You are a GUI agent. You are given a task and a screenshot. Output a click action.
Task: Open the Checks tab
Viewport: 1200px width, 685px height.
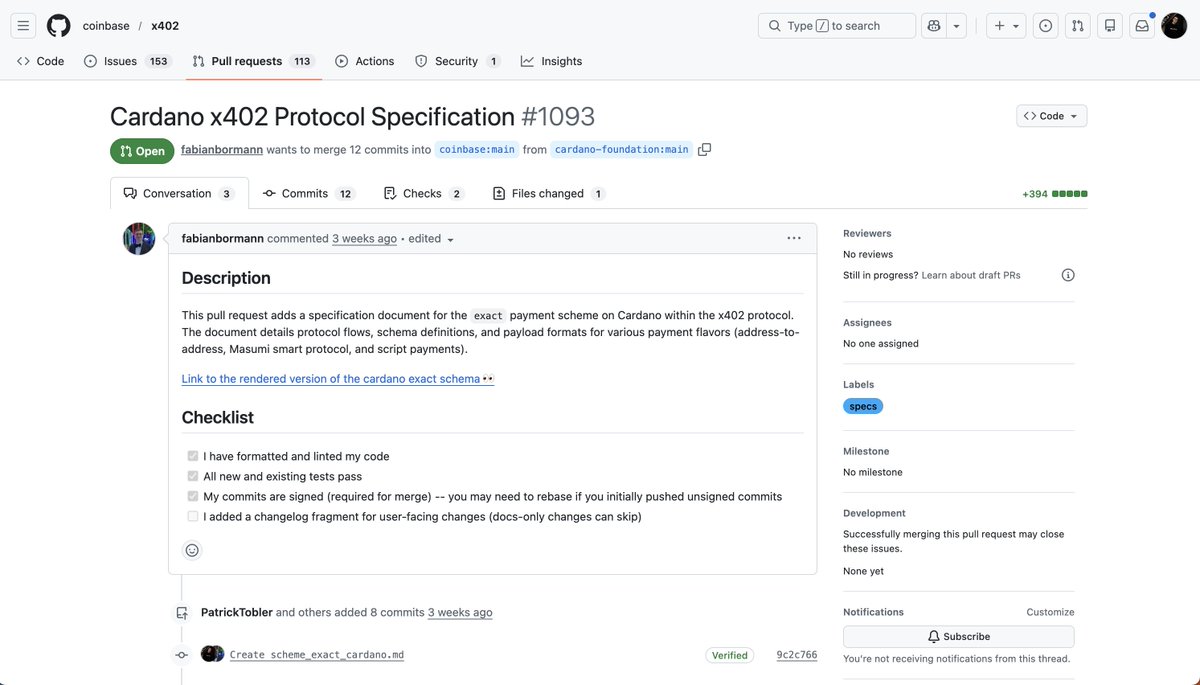pyautogui.click(x=424, y=194)
